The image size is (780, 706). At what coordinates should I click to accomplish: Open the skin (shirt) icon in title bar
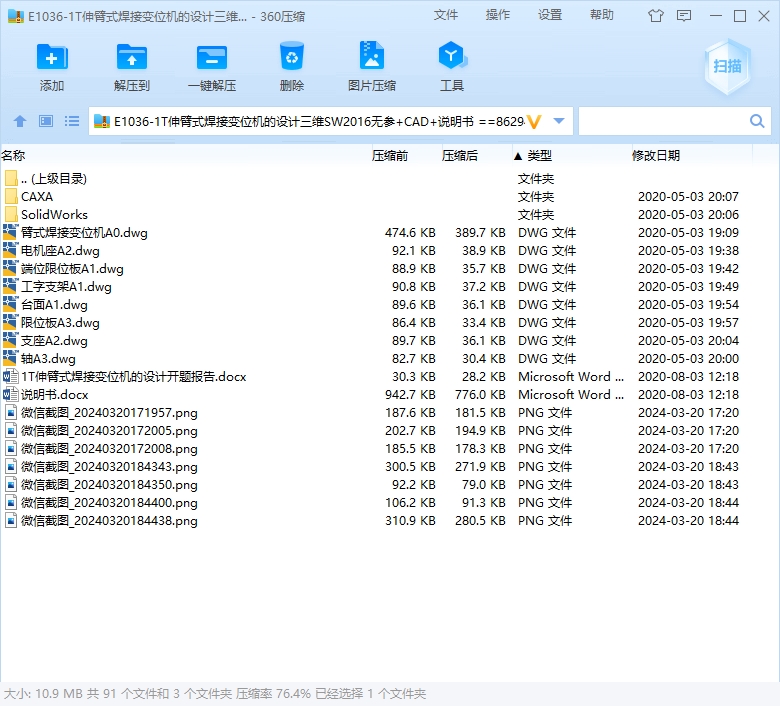[x=656, y=16]
